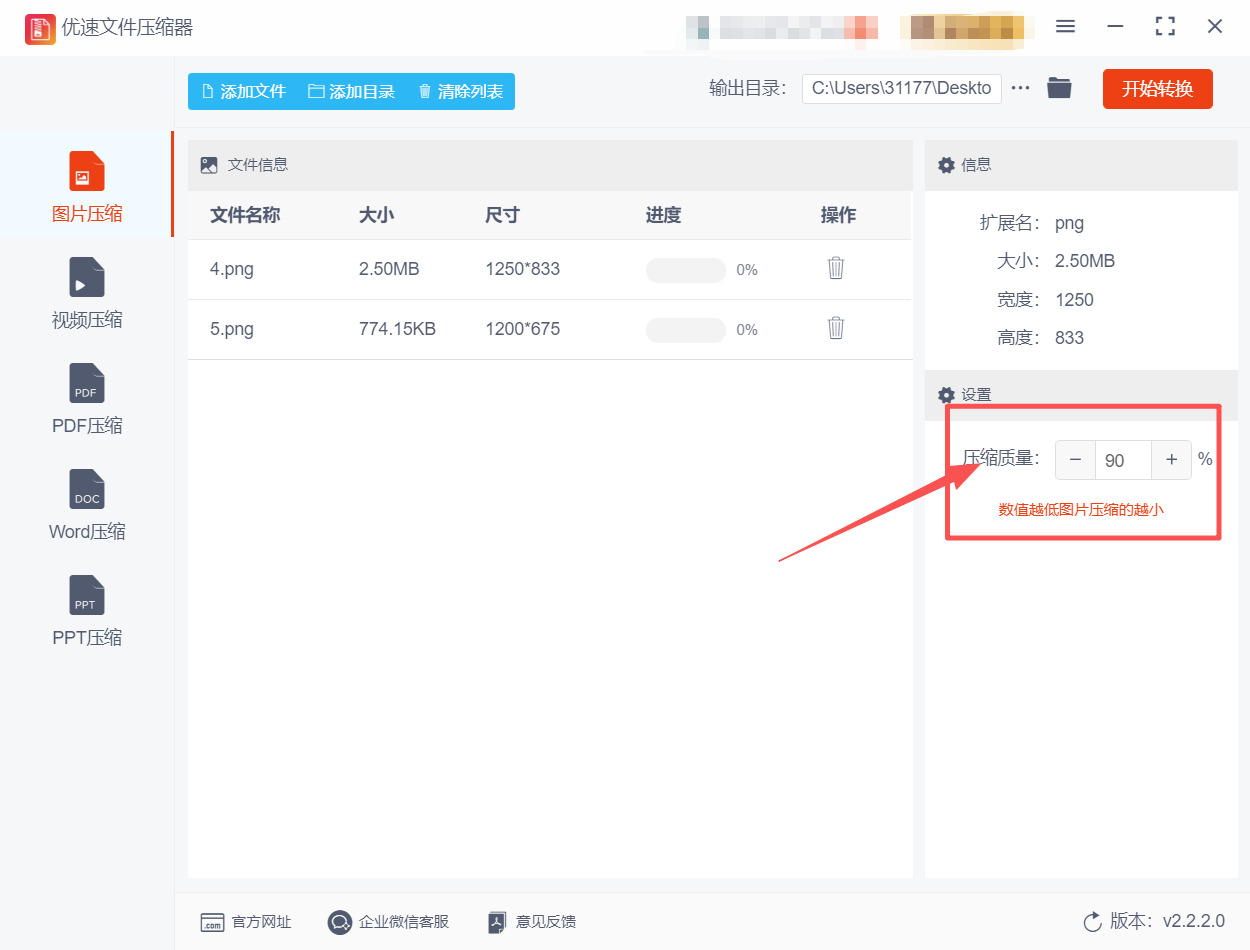
Task: Open 企业微信客服 customer service link
Action: coord(388,922)
